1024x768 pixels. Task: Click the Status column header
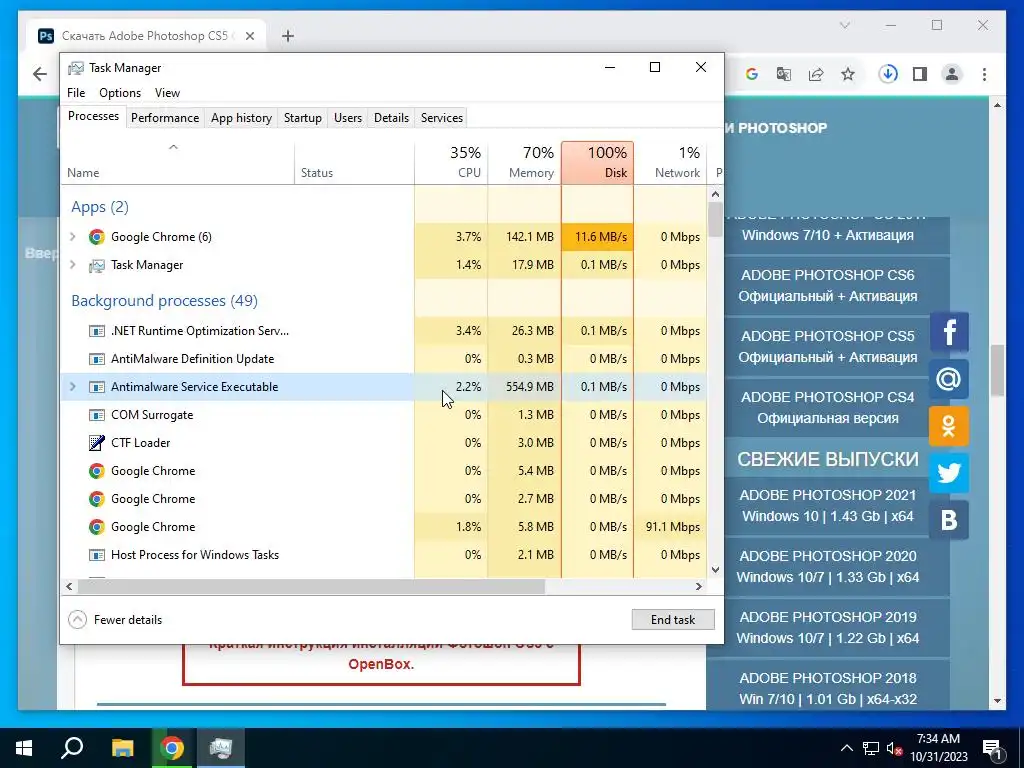tap(354, 163)
